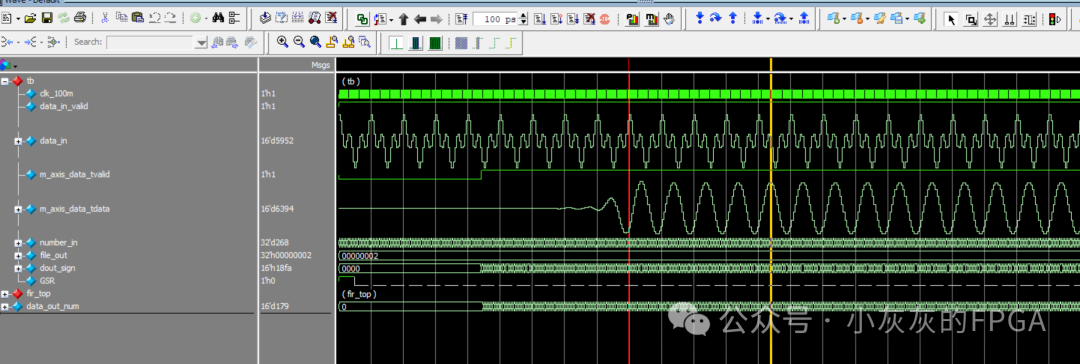Viewport: 1080px width, 364px height.
Task: Click the 32'h00000002 value of file_out
Action: [286, 255]
